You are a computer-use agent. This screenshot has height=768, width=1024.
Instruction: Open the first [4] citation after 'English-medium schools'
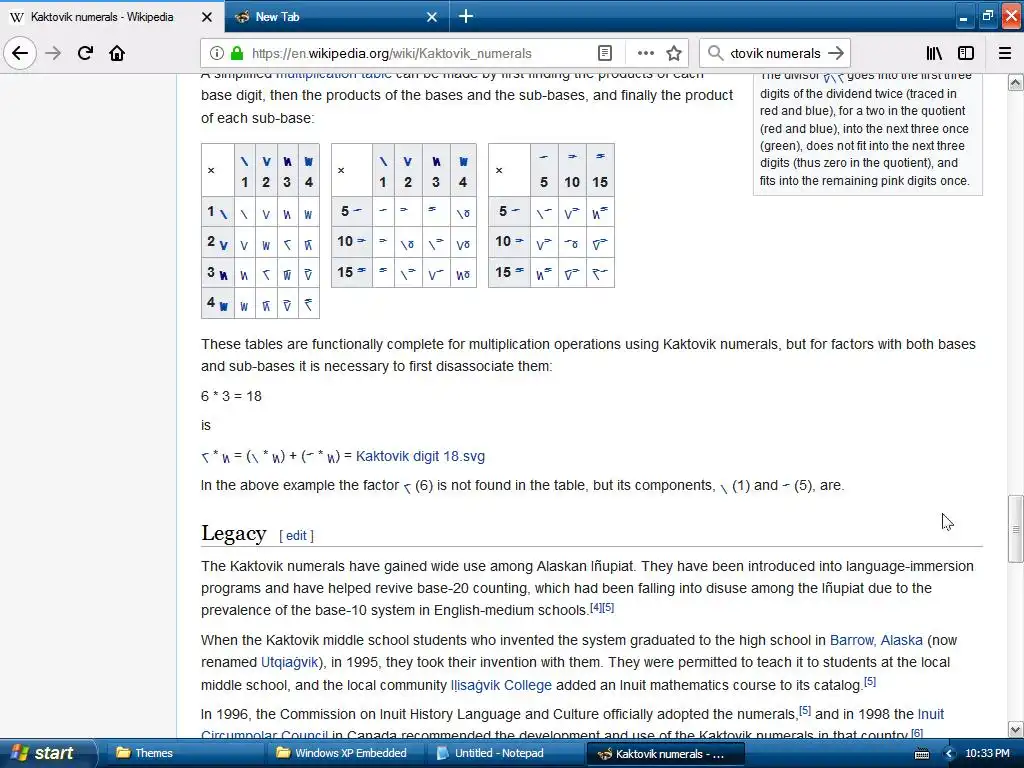(596, 607)
